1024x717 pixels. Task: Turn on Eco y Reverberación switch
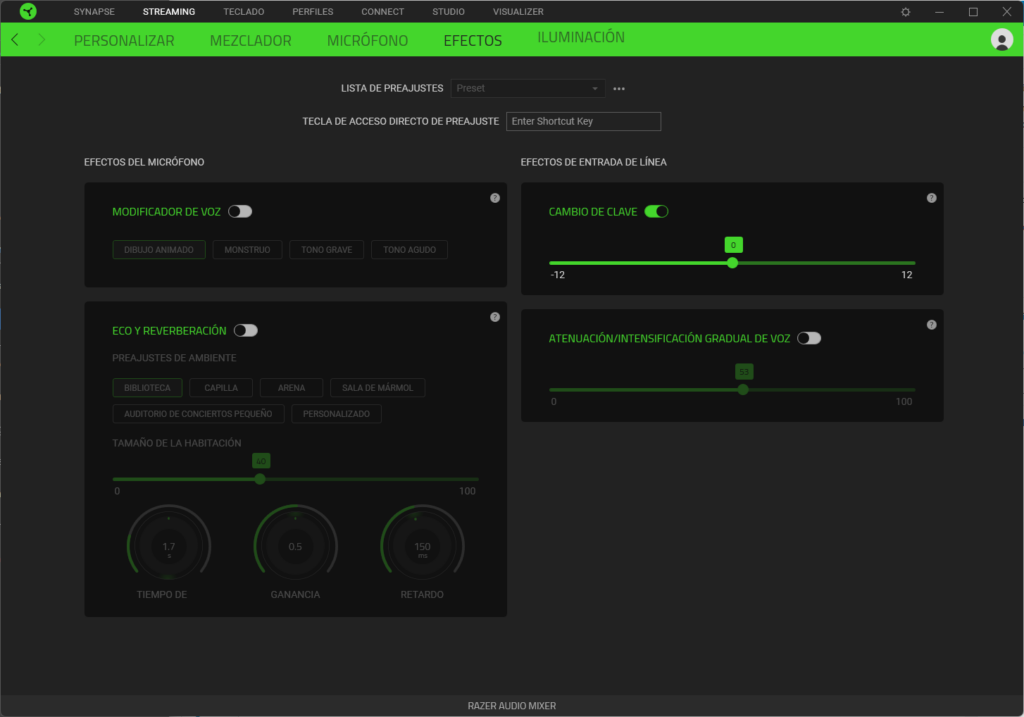245,331
